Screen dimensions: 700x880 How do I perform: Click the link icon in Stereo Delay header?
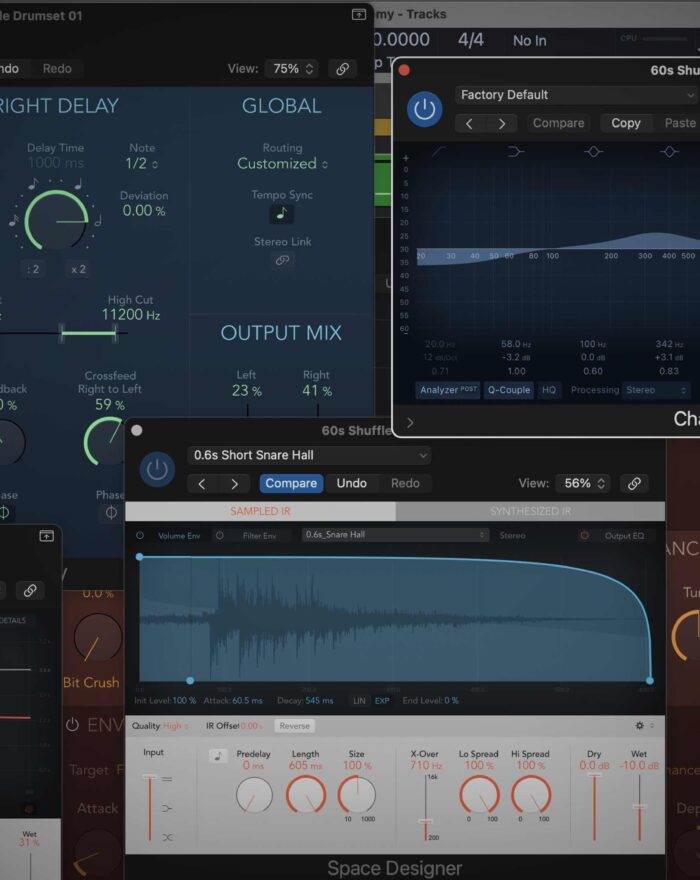[x=342, y=69]
